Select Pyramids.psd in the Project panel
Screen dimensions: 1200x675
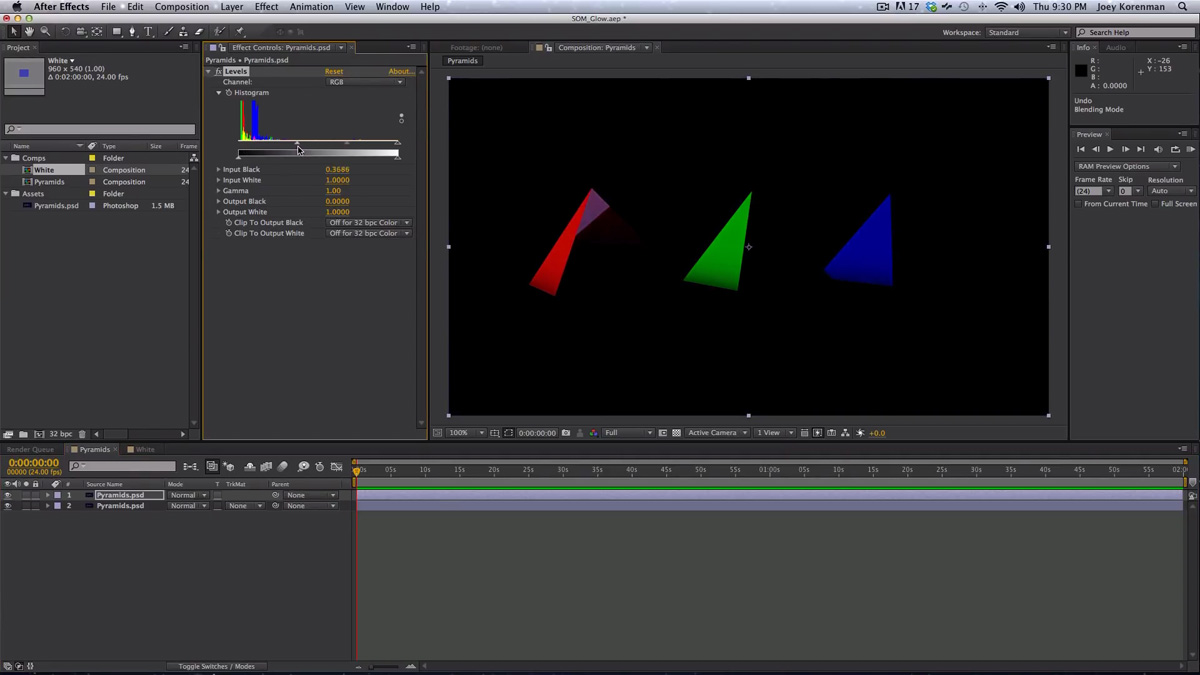coord(56,205)
